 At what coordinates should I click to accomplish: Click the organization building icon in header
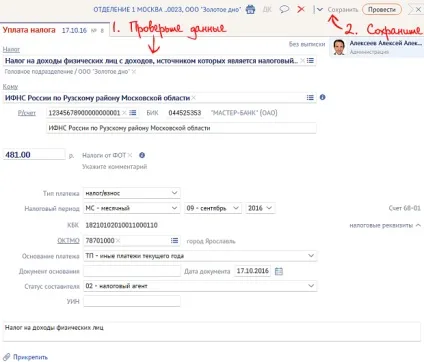click(x=250, y=9)
